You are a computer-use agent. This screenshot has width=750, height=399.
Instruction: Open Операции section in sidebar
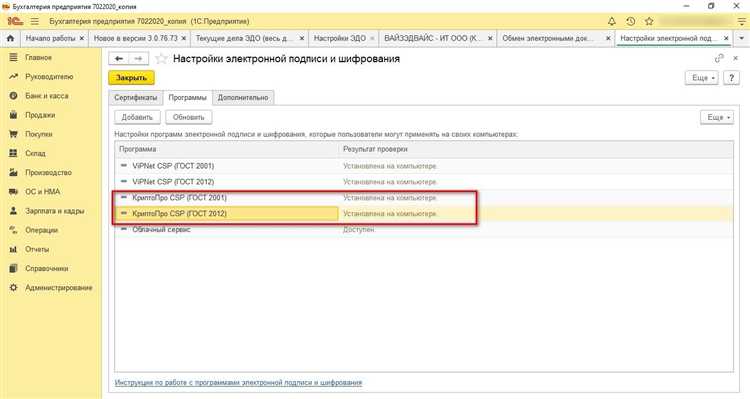(x=41, y=230)
